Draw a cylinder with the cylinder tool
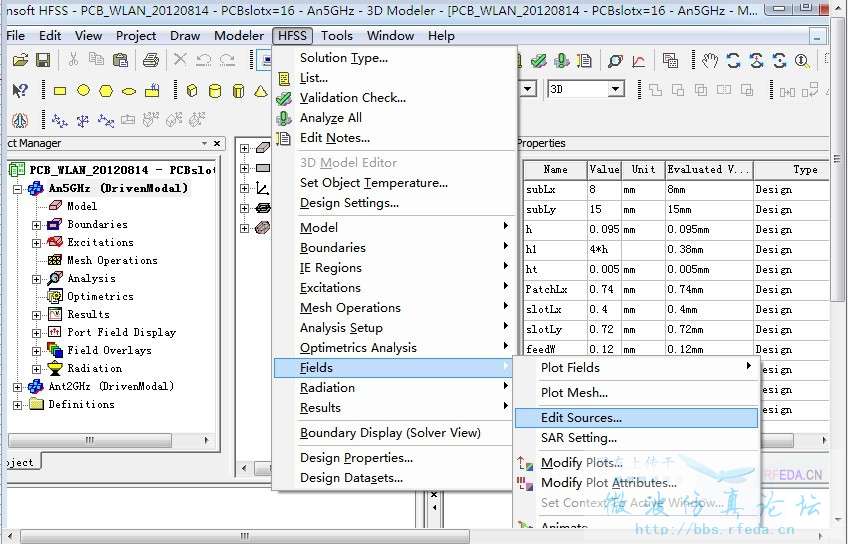The height and width of the screenshot is (544, 848). click(x=215, y=91)
